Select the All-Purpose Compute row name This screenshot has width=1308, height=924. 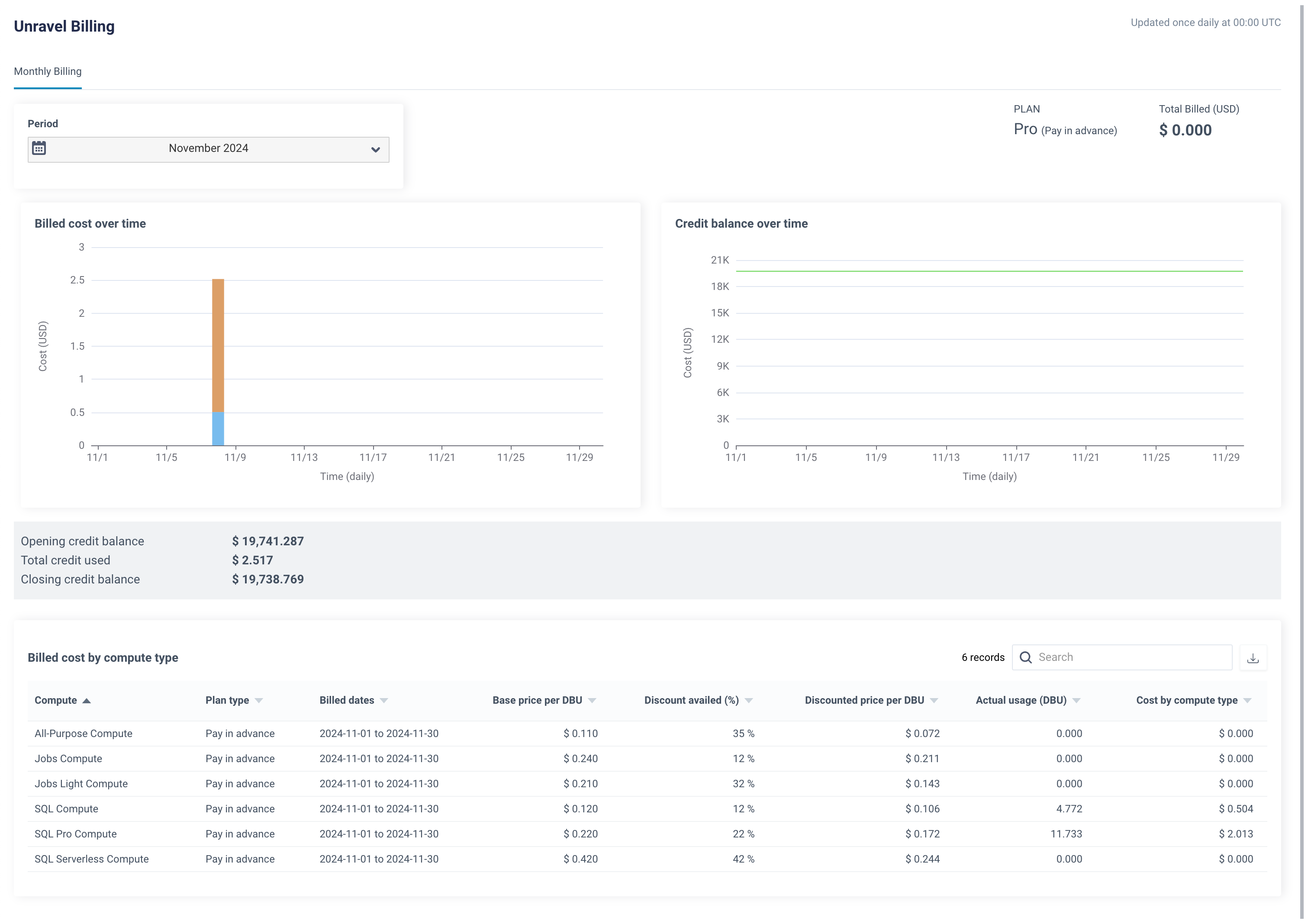click(83, 734)
